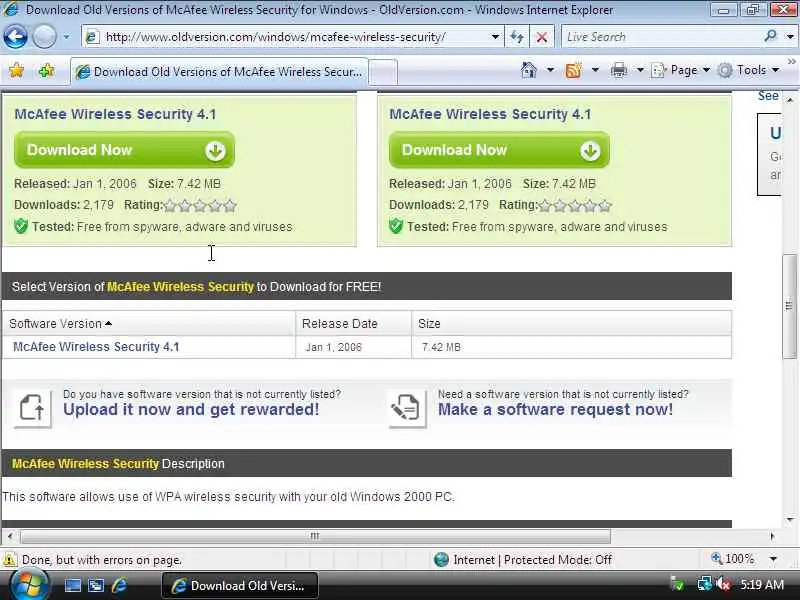The height and width of the screenshot is (600, 800).
Task: Stop loading with the red X icon
Action: tap(542, 37)
